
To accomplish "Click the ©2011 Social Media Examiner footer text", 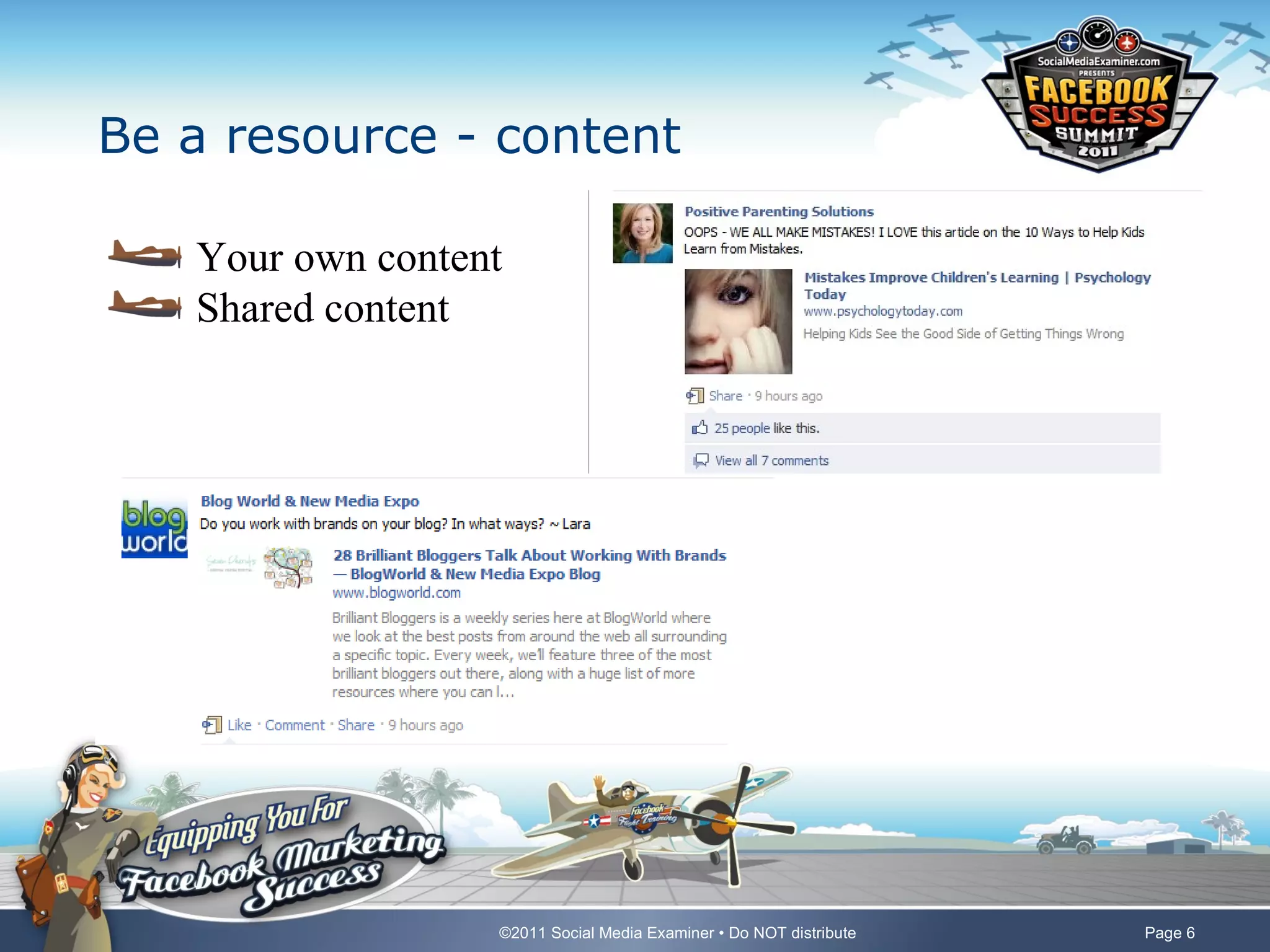I will pos(677,933).
